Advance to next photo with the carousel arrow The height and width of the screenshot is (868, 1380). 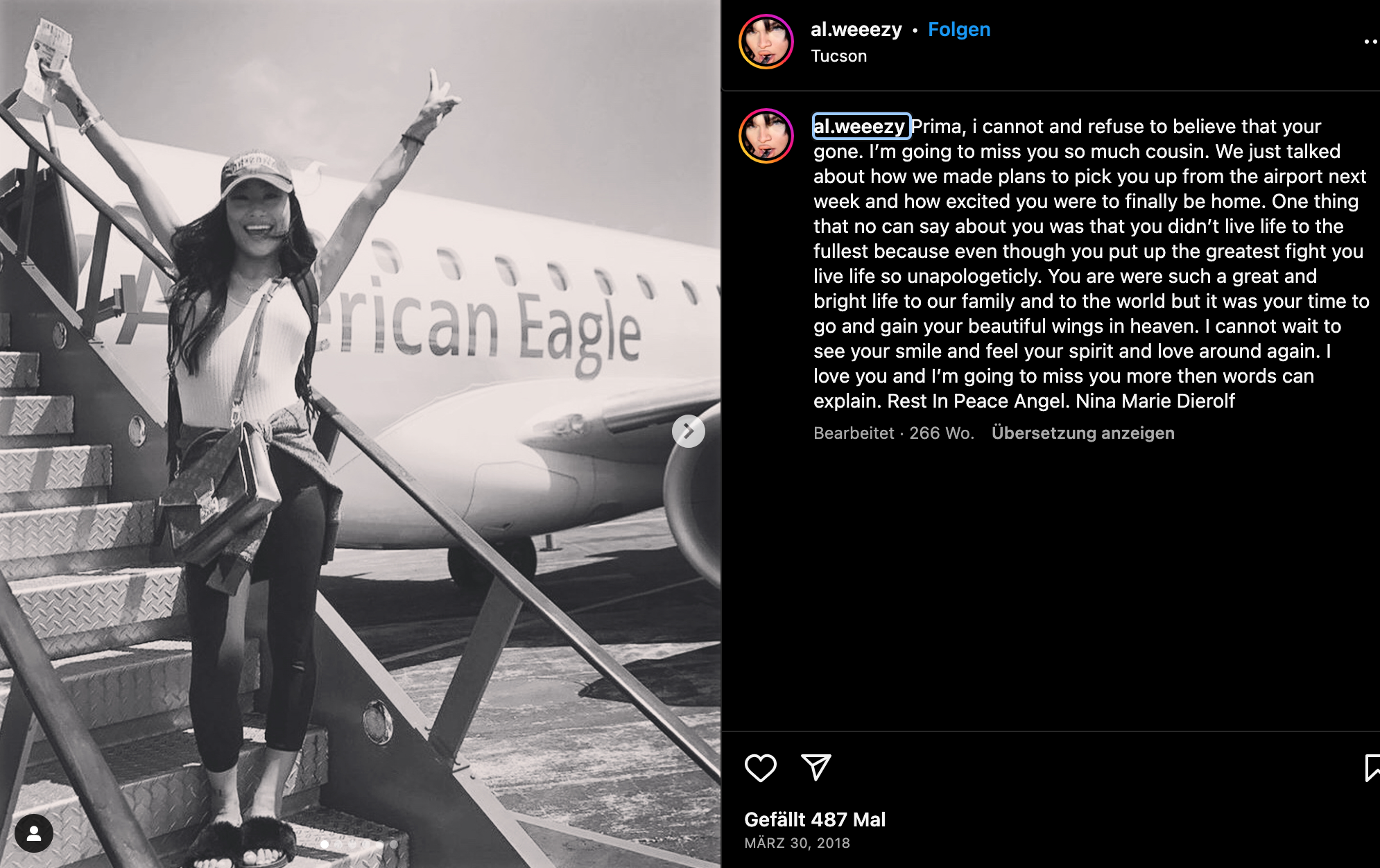pyautogui.click(x=688, y=431)
